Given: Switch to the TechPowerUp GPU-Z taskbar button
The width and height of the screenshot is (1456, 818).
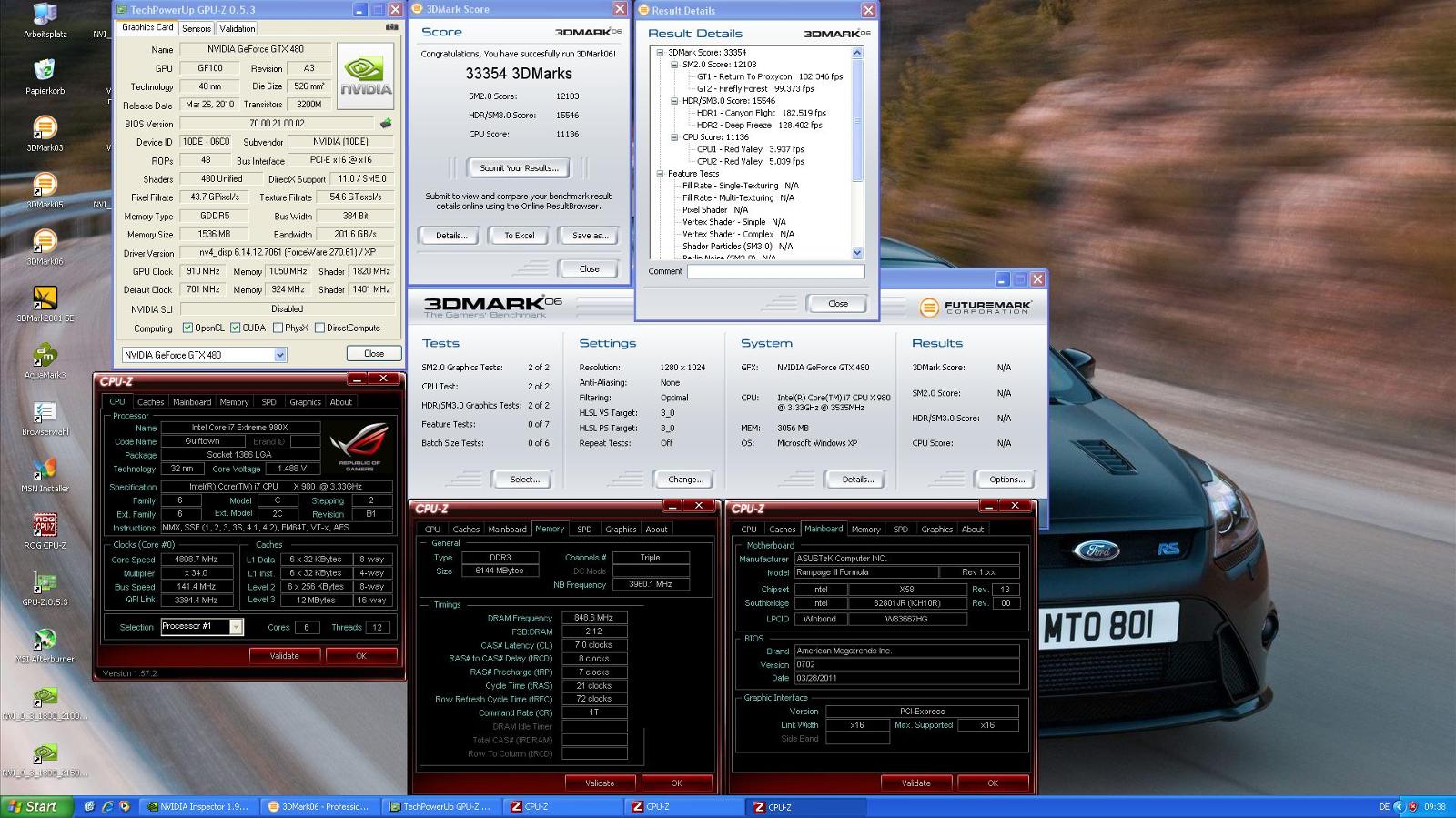Looking at the screenshot, I should 440,806.
